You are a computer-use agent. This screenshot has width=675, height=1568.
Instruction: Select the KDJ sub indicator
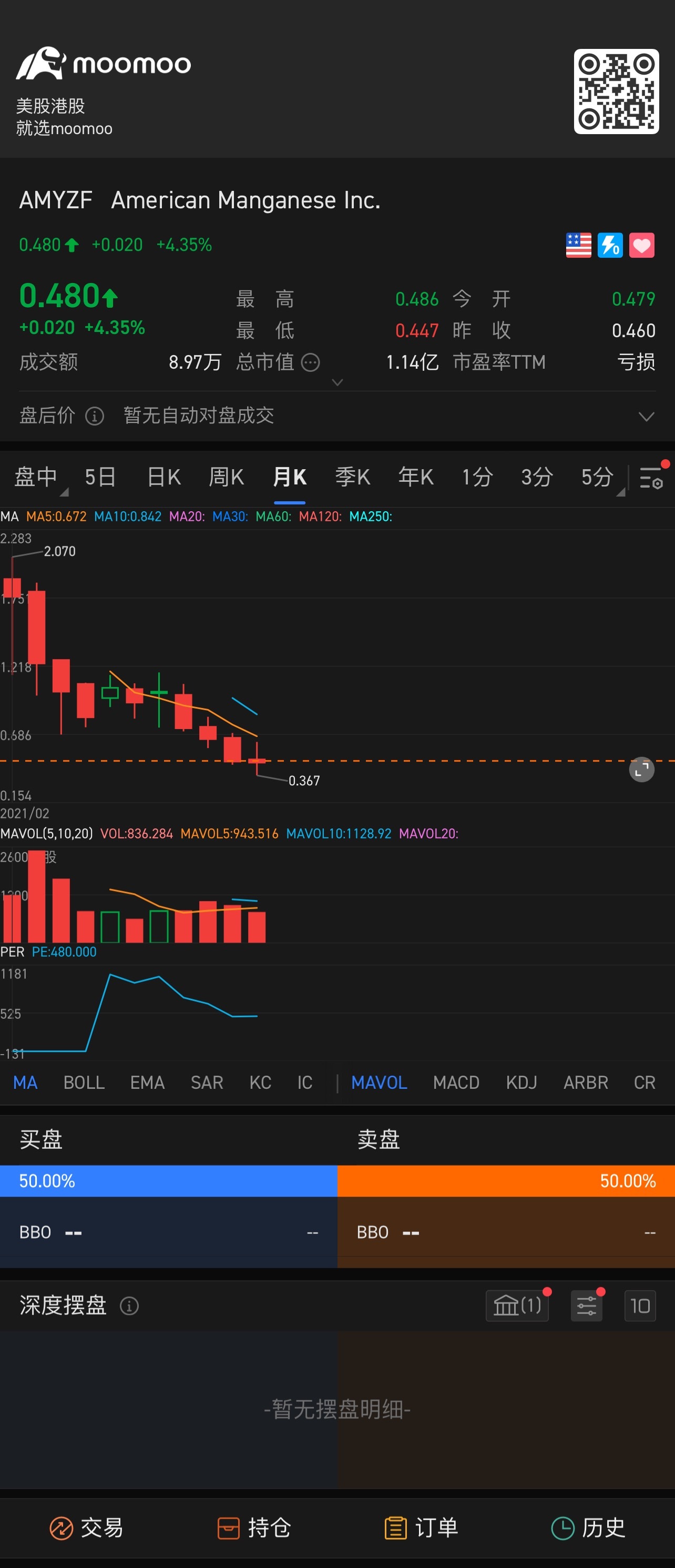click(x=521, y=1083)
